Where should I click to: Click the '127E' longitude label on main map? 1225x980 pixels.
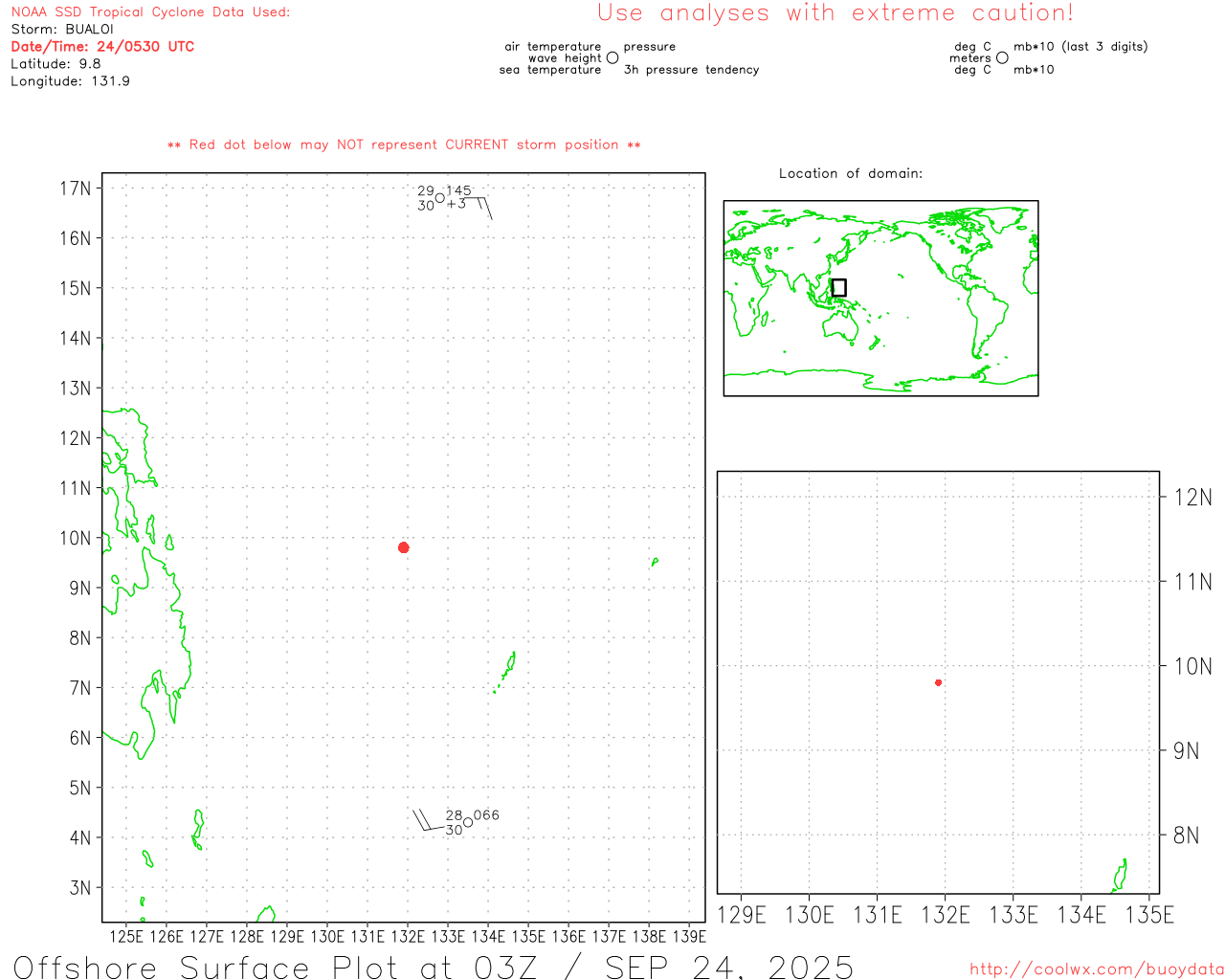pyautogui.click(x=207, y=937)
